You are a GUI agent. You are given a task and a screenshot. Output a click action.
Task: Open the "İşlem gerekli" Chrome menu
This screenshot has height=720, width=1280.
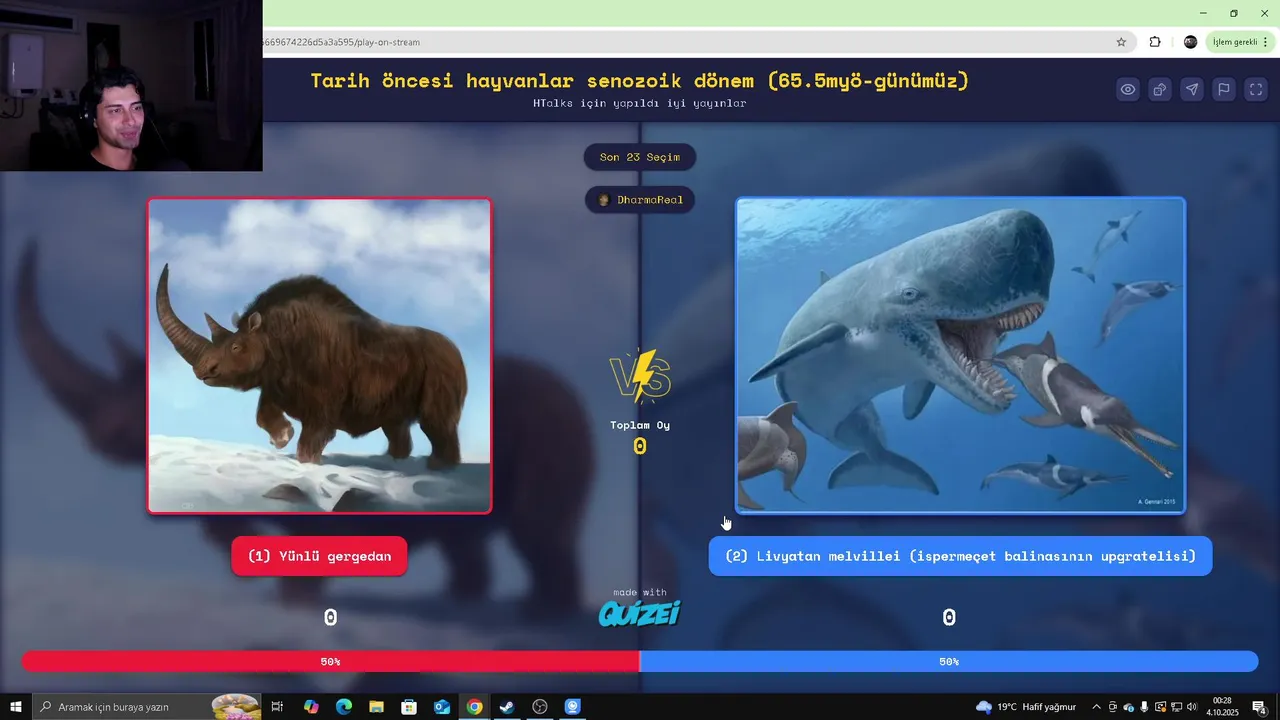(x=1240, y=42)
